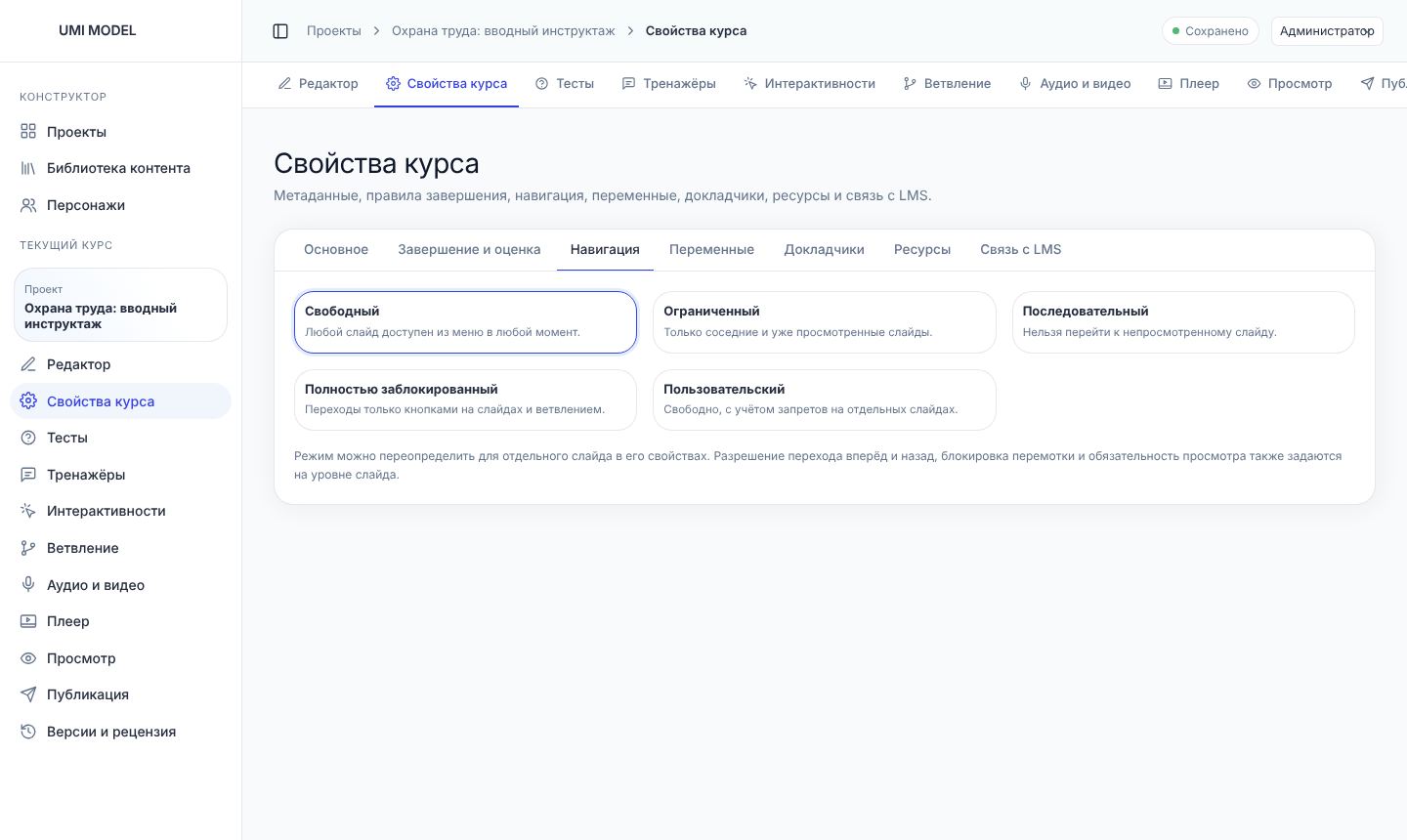1407x840 pixels.
Task: Click the Сохранено status badge
Action: coord(1211,31)
